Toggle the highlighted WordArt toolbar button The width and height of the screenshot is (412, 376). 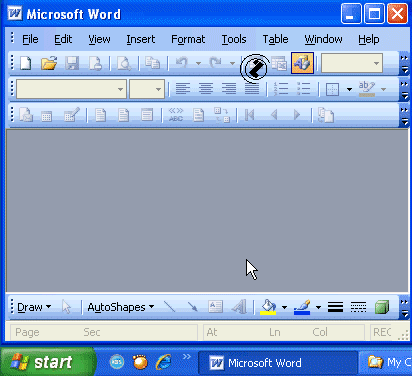coord(302,63)
